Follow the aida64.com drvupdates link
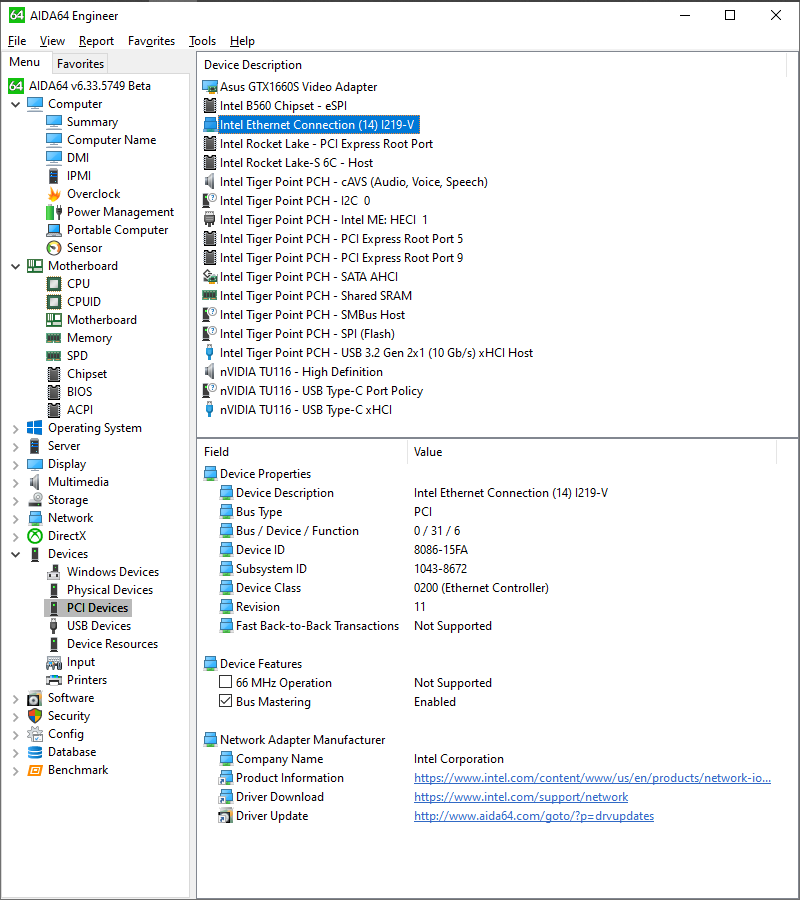This screenshot has width=800, height=900. click(x=534, y=816)
